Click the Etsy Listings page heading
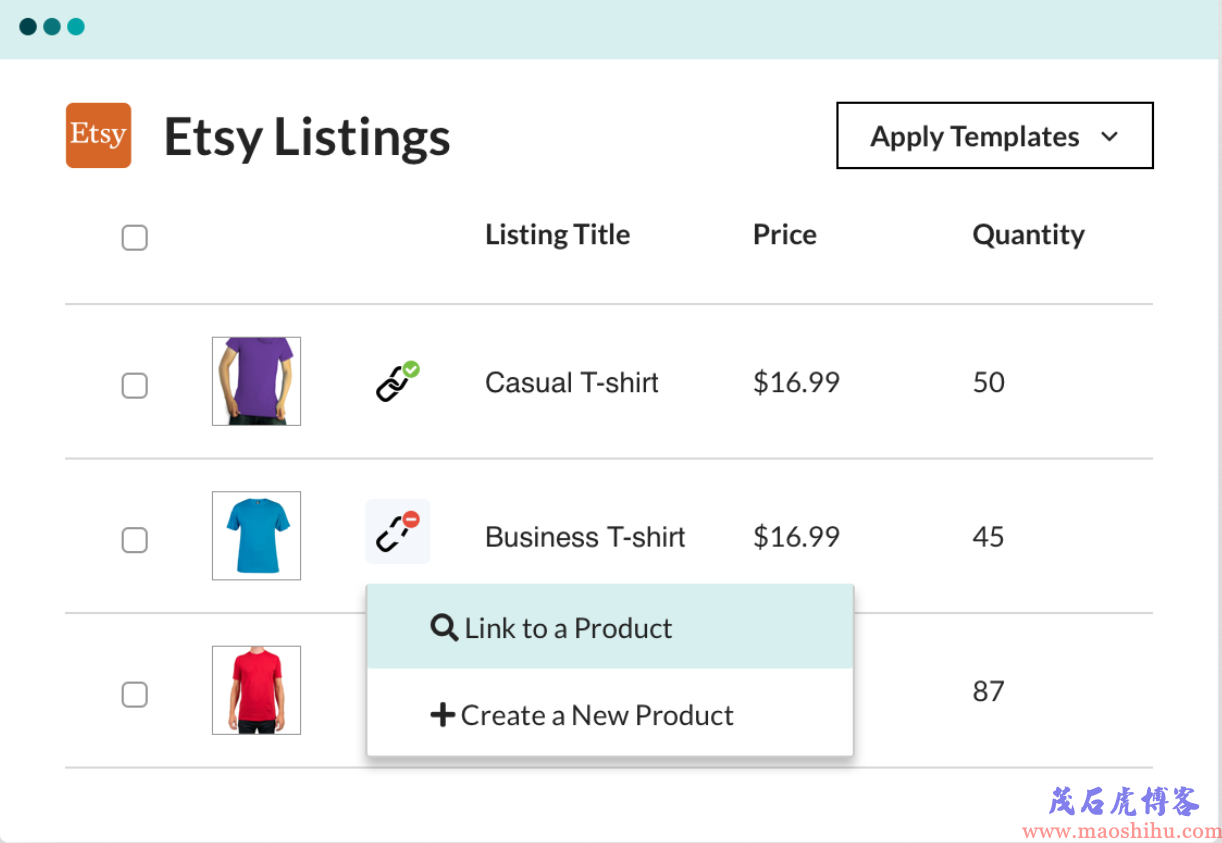The height and width of the screenshot is (843, 1222). click(x=307, y=137)
